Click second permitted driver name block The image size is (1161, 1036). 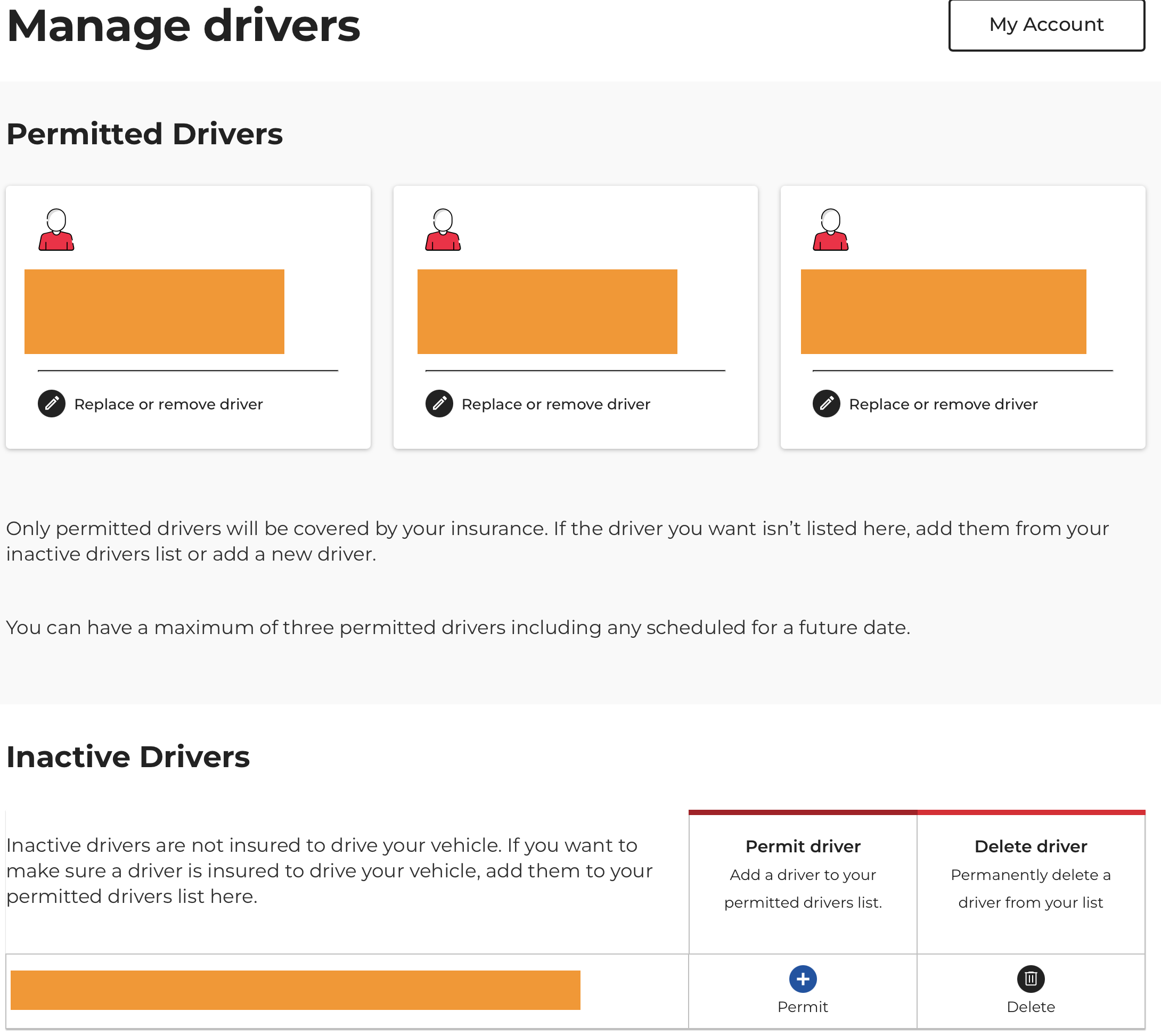click(547, 312)
